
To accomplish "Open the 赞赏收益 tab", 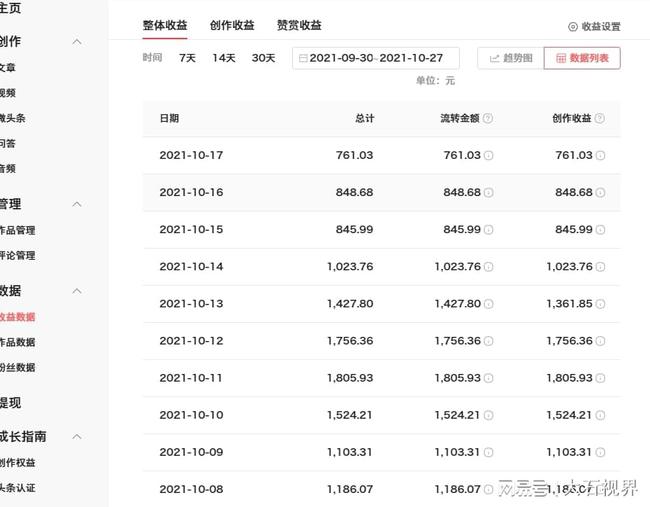I will (x=299, y=25).
